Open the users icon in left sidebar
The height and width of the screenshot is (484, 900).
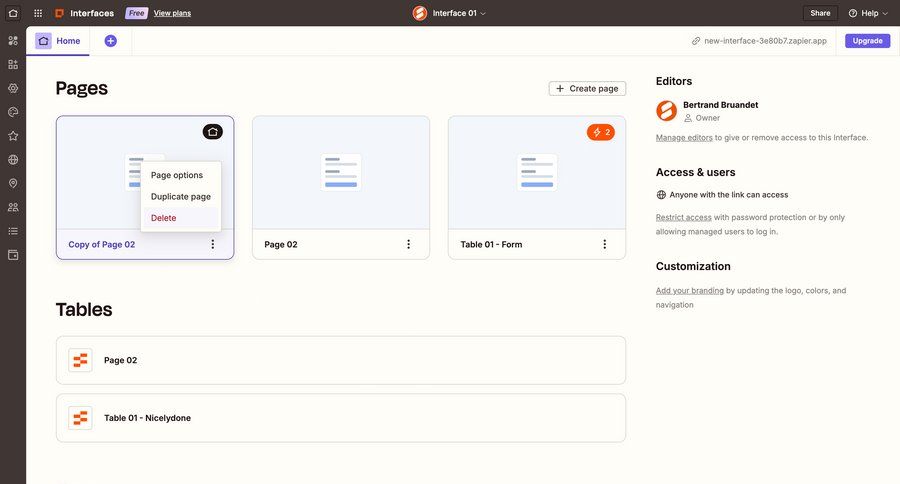click(13, 207)
